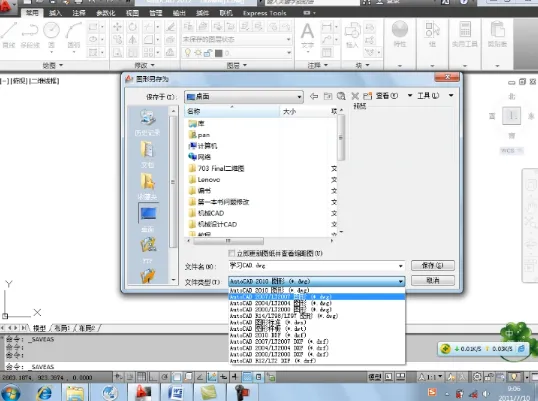Open the Lenovo folder in the file list
The image size is (538, 401).
pos(209,179)
